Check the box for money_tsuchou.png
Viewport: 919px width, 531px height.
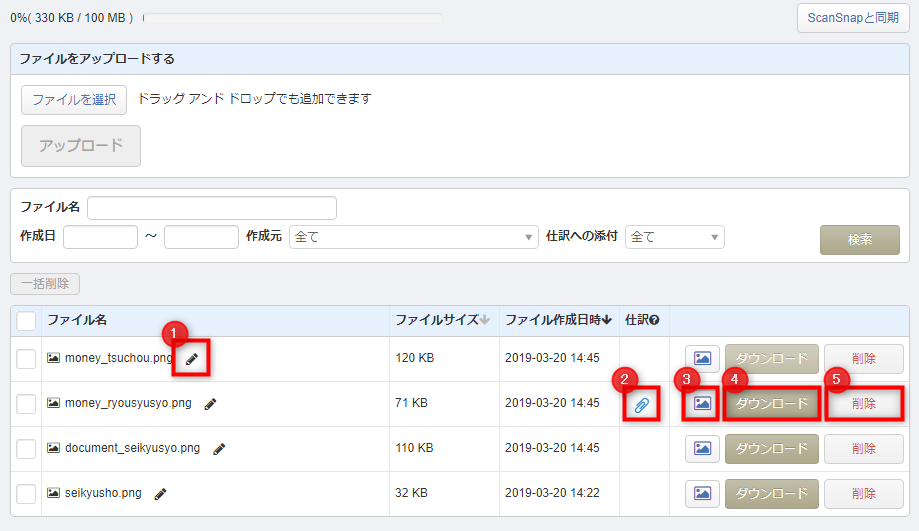coord(26,359)
